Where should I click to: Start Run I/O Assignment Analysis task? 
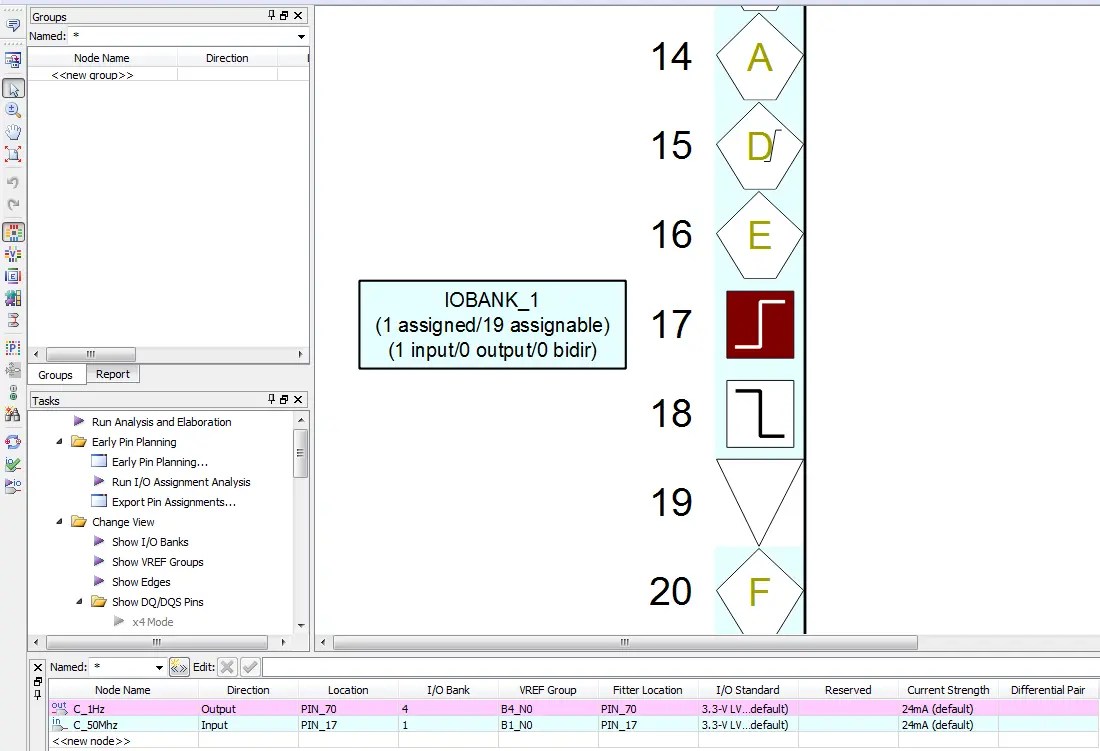[x=181, y=482]
